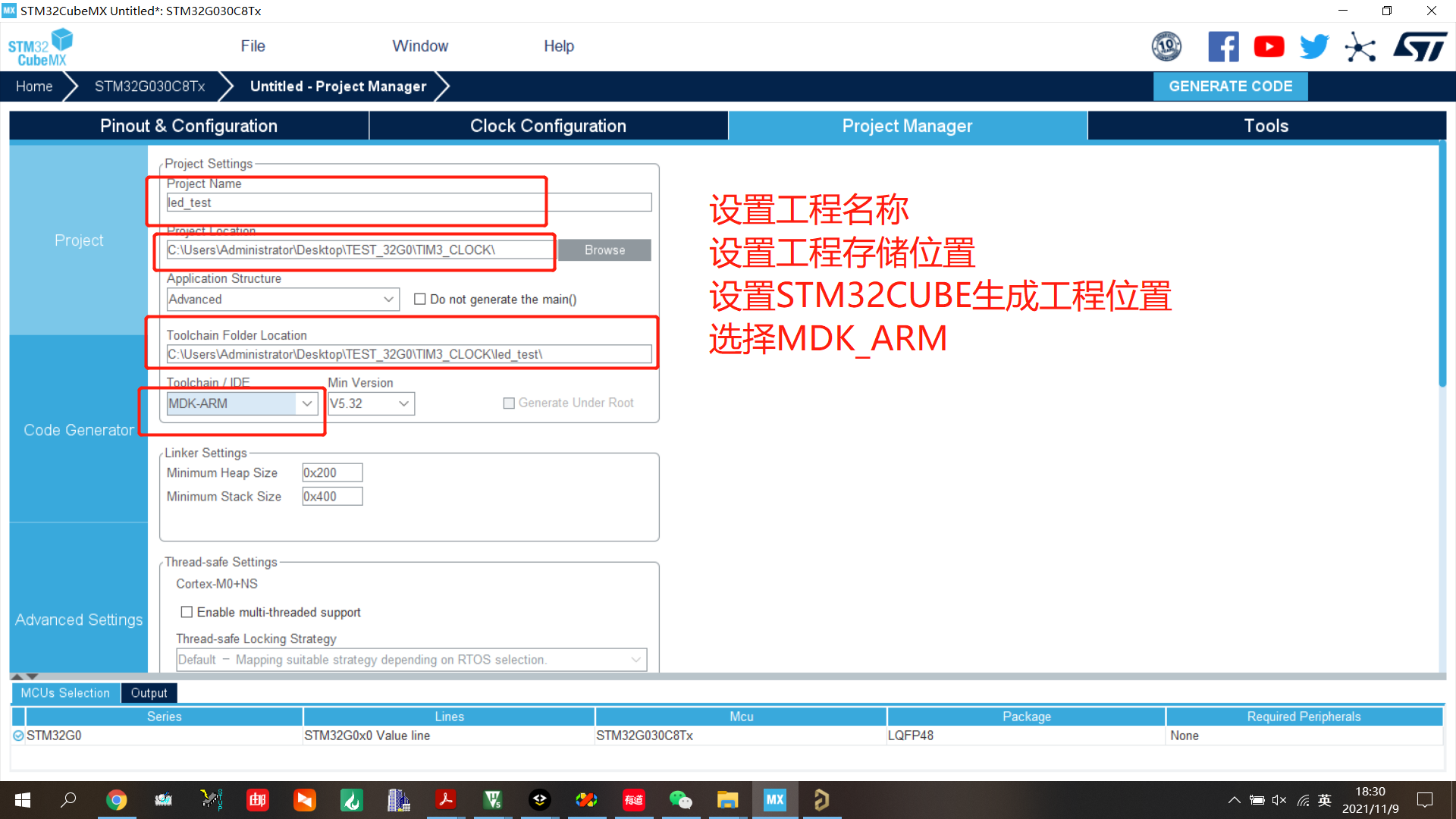Open the Application Structure dropdown

tap(386, 299)
